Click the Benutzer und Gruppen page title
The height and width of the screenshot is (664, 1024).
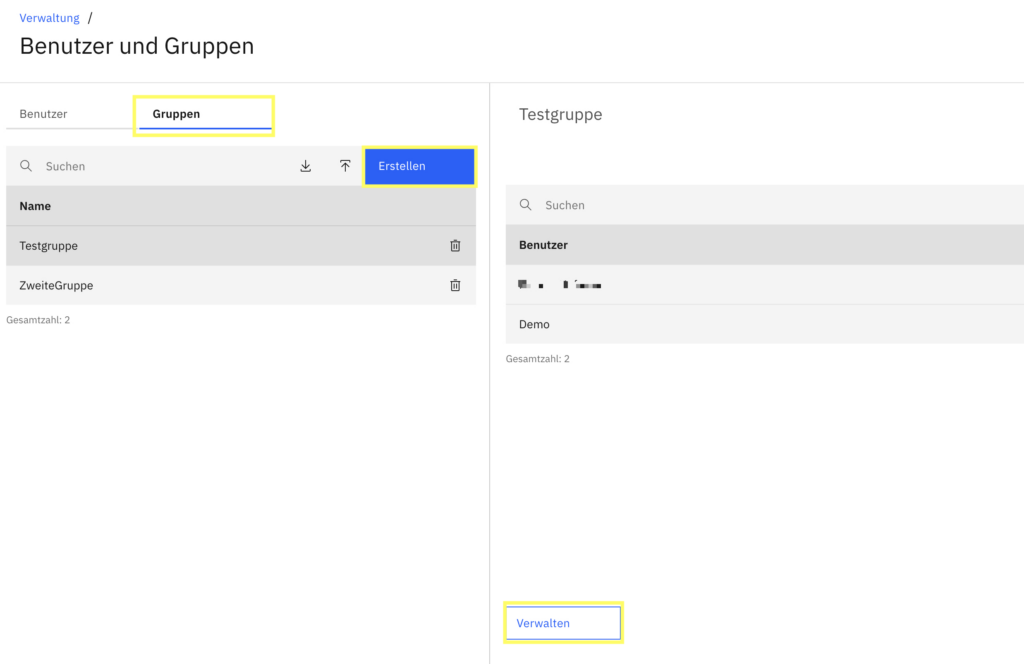[x=136, y=46]
